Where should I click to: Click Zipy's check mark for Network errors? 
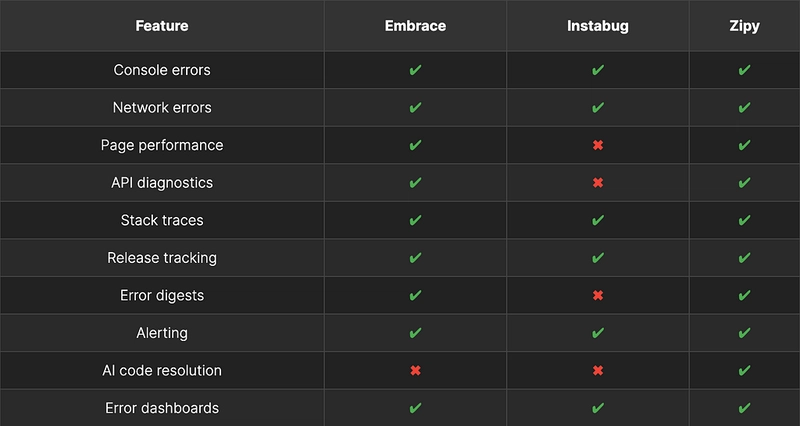click(x=744, y=108)
